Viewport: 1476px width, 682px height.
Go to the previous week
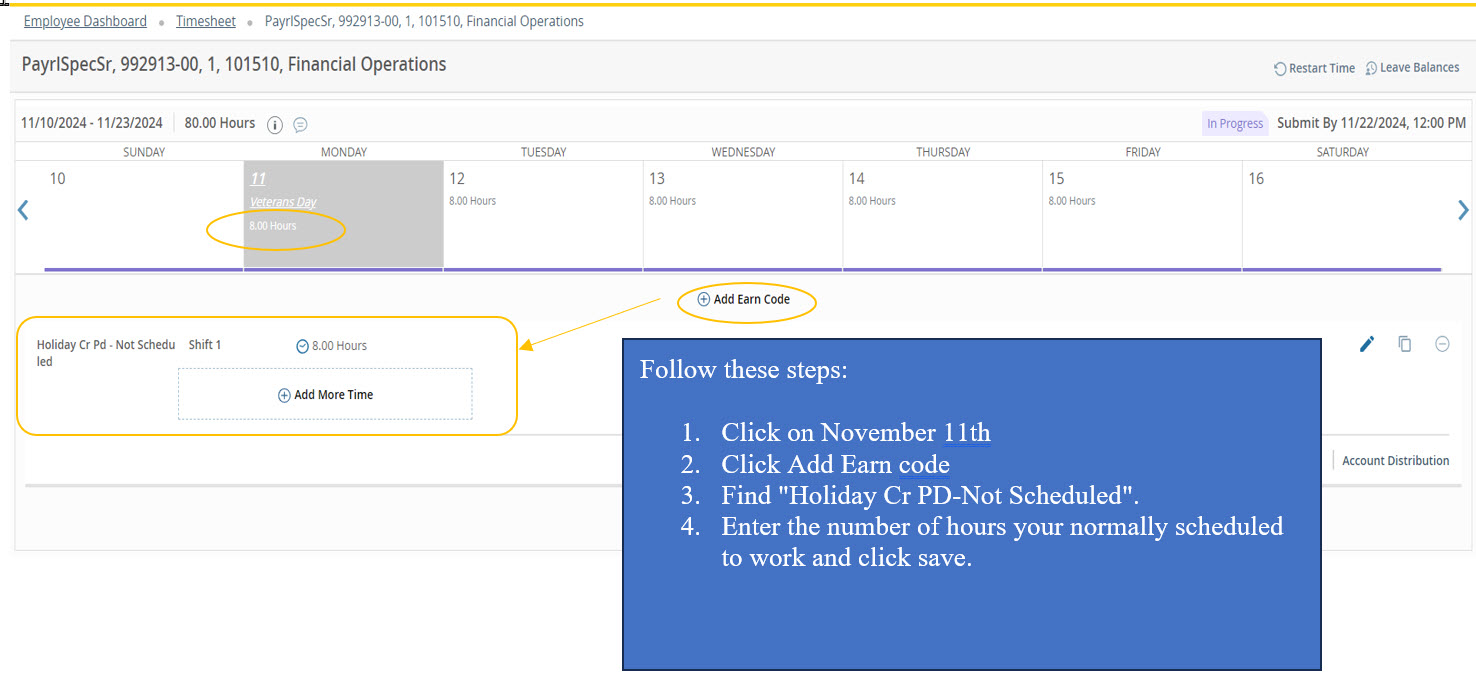tap(23, 210)
